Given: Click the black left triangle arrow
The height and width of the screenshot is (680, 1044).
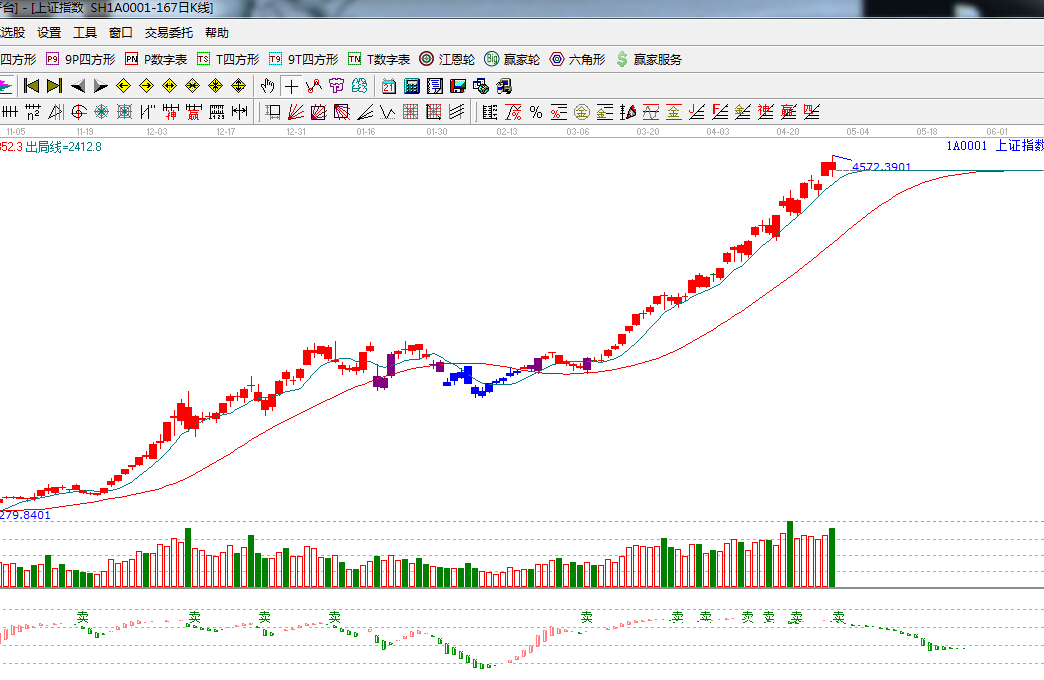Looking at the screenshot, I should coord(78,85).
